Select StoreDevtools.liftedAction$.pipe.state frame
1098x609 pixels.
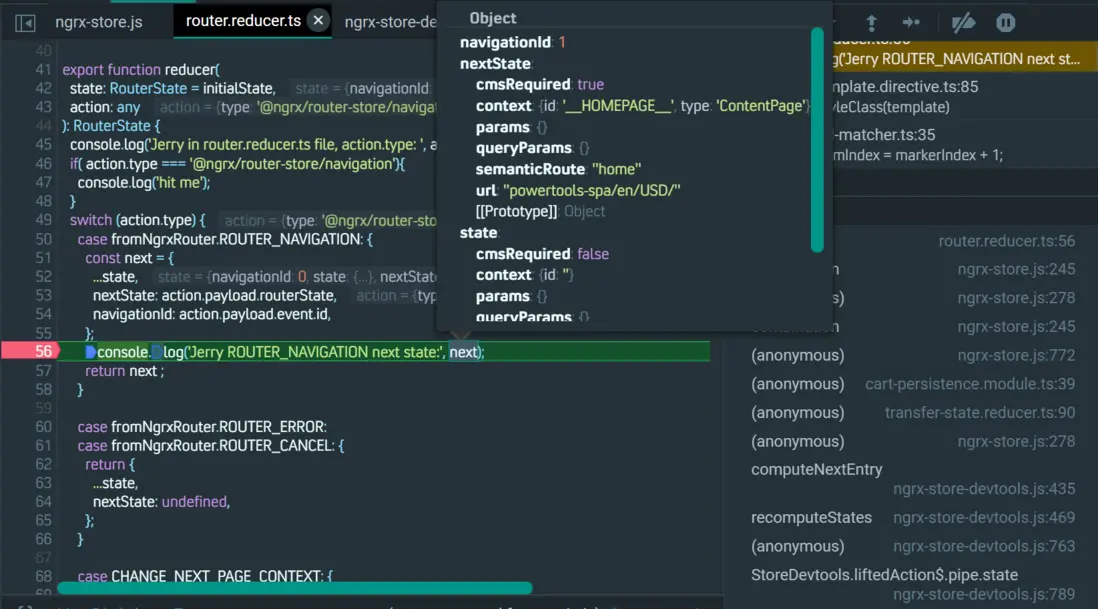tap(884, 575)
